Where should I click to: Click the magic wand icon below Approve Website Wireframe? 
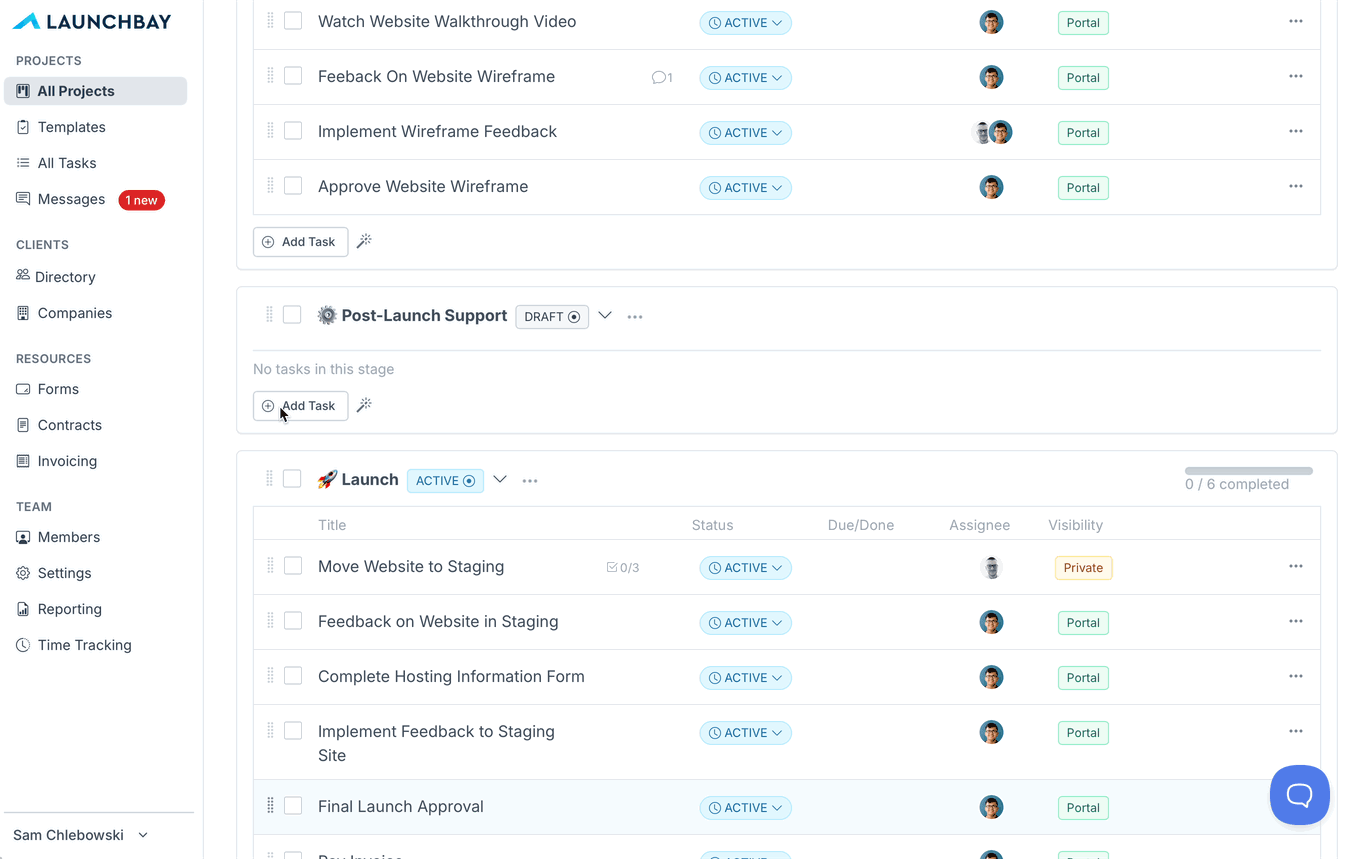click(364, 241)
